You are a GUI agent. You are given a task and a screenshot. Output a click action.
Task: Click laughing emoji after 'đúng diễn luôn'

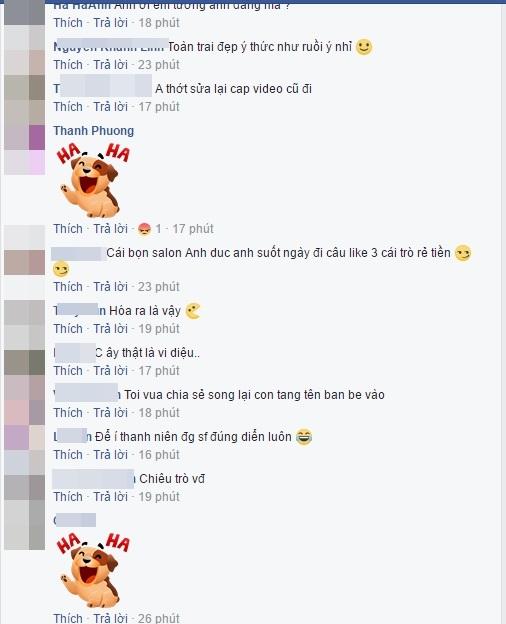point(304,437)
